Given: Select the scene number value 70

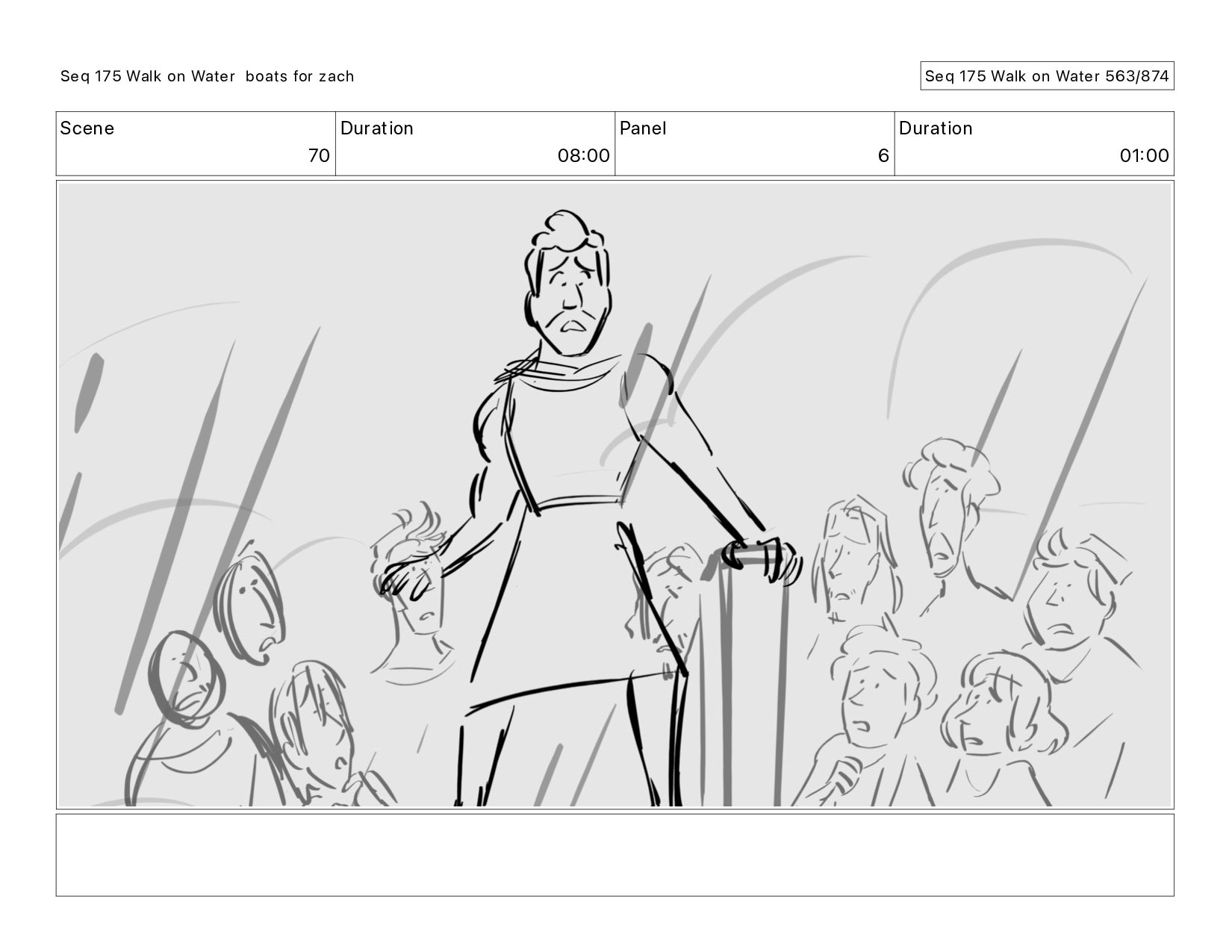Looking at the screenshot, I should point(319,155).
